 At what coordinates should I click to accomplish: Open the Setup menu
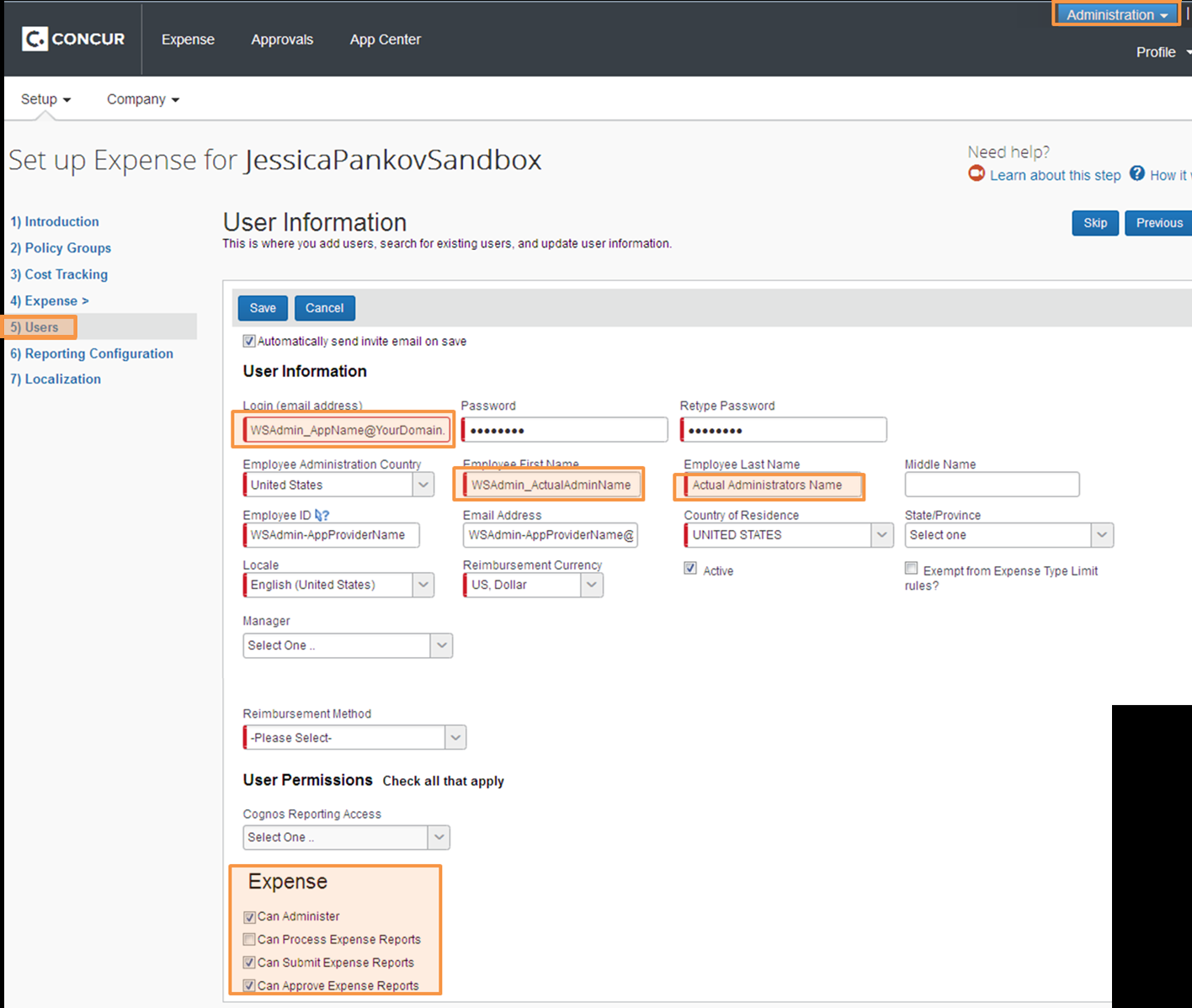click(45, 99)
